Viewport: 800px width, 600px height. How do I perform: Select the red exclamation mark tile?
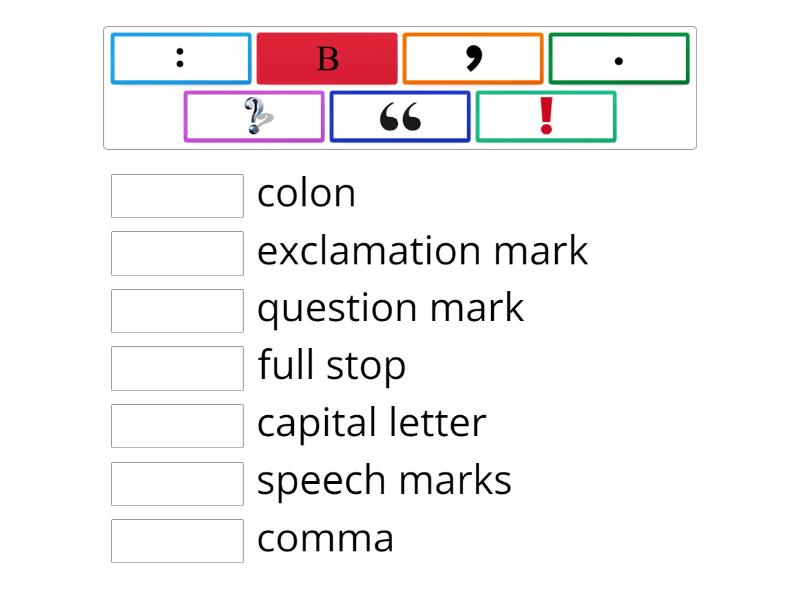pos(546,115)
